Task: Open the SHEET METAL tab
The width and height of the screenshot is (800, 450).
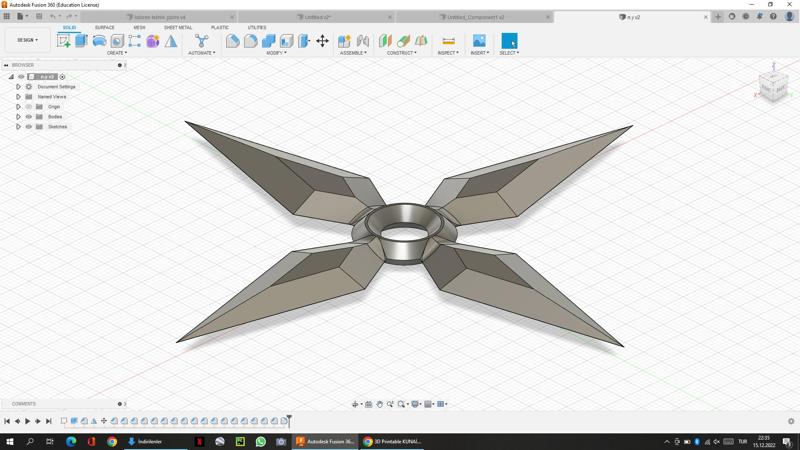Action: [178, 27]
